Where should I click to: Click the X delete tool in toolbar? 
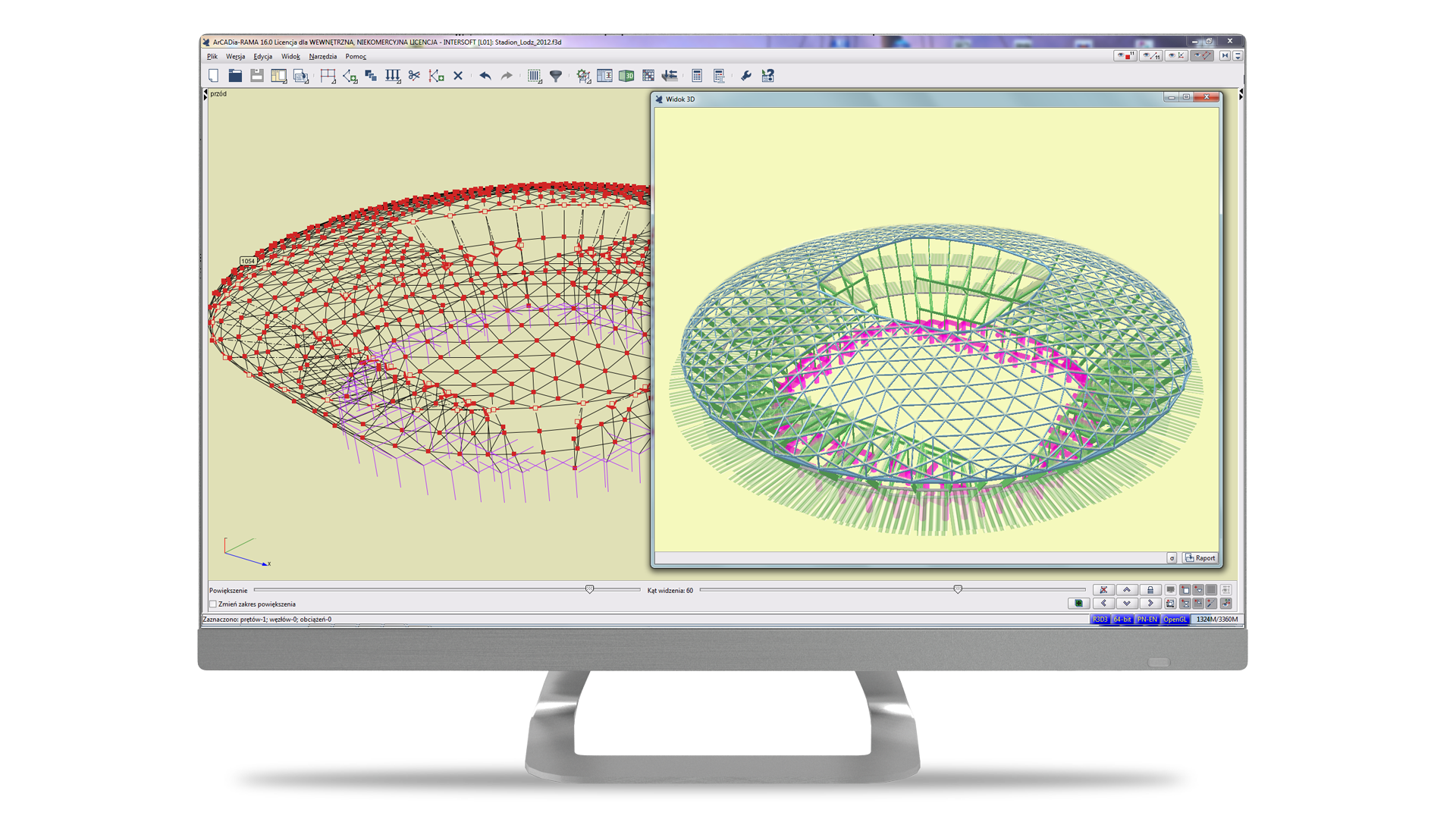pos(458,76)
